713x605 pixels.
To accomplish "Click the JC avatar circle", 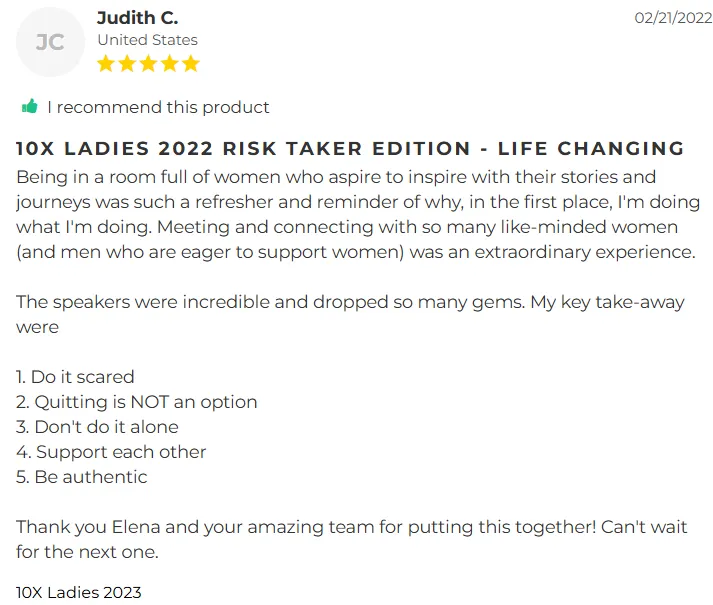I will click(x=50, y=42).
